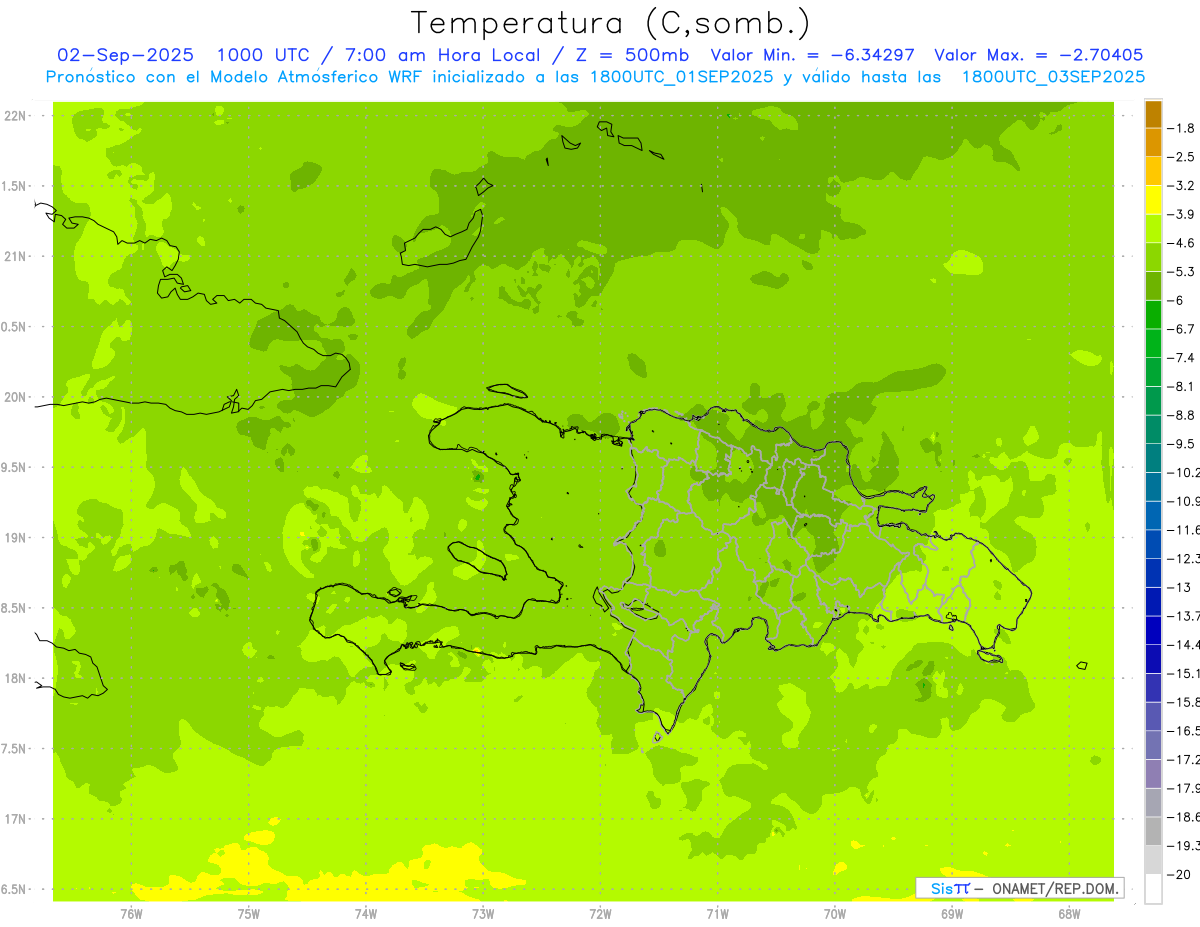The width and height of the screenshot is (1200, 927).
Task: Click the "-1.8" colorbar value
Action: pyautogui.click(x=1182, y=128)
